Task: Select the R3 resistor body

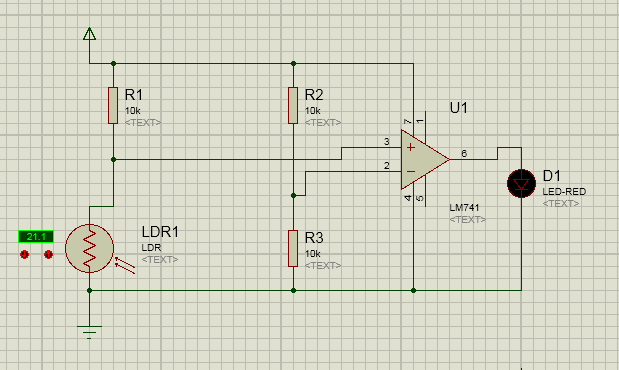Action: click(293, 248)
